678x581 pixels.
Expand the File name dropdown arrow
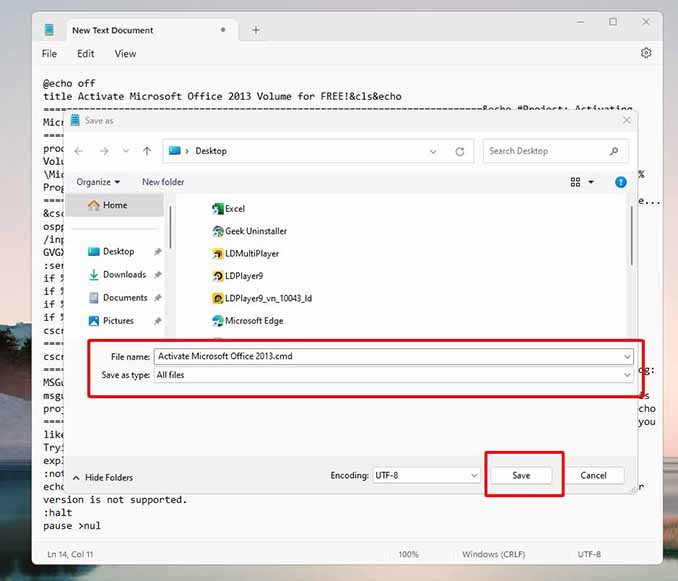pos(627,357)
